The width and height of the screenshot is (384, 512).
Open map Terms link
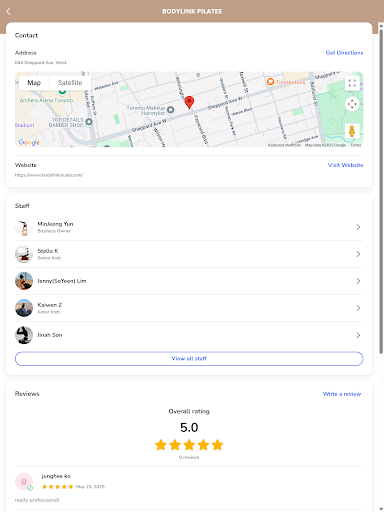tap(356, 145)
